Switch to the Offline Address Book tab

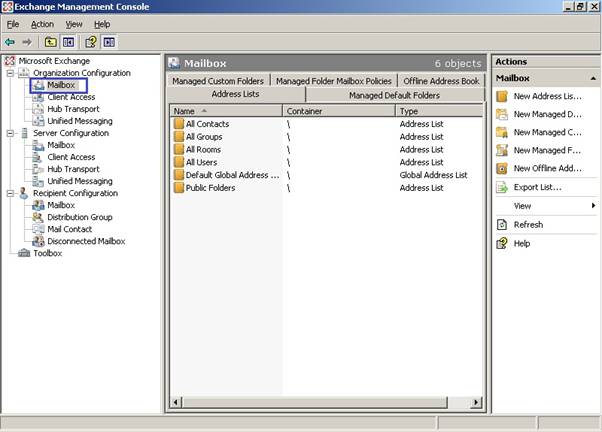(x=442, y=81)
